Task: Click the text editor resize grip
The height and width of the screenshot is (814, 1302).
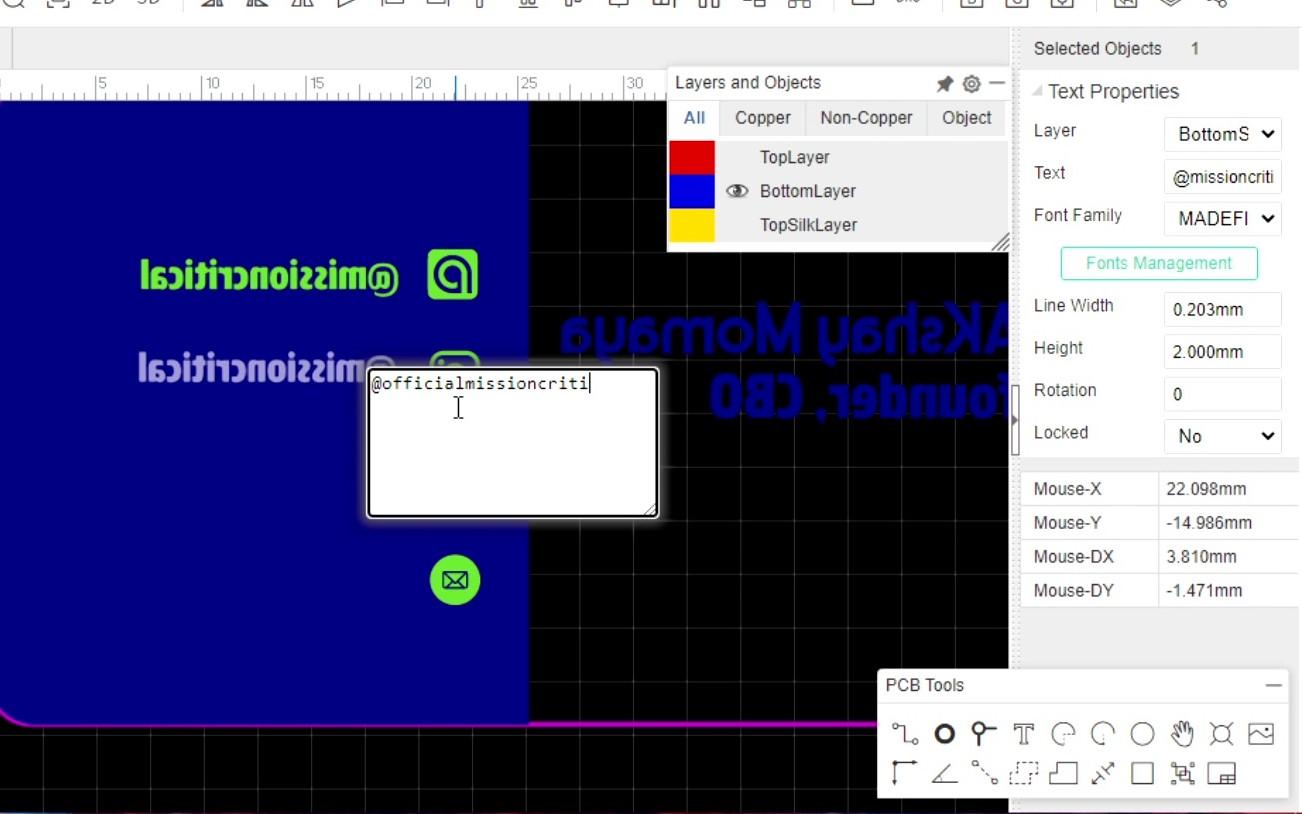Action: coord(650,509)
